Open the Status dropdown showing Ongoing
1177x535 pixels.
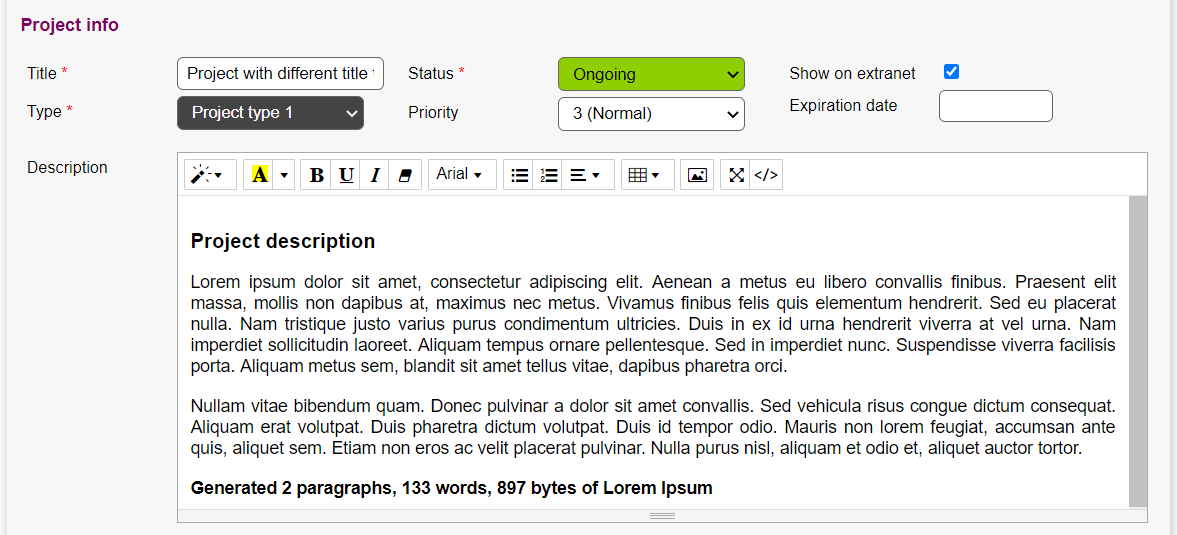pos(651,74)
